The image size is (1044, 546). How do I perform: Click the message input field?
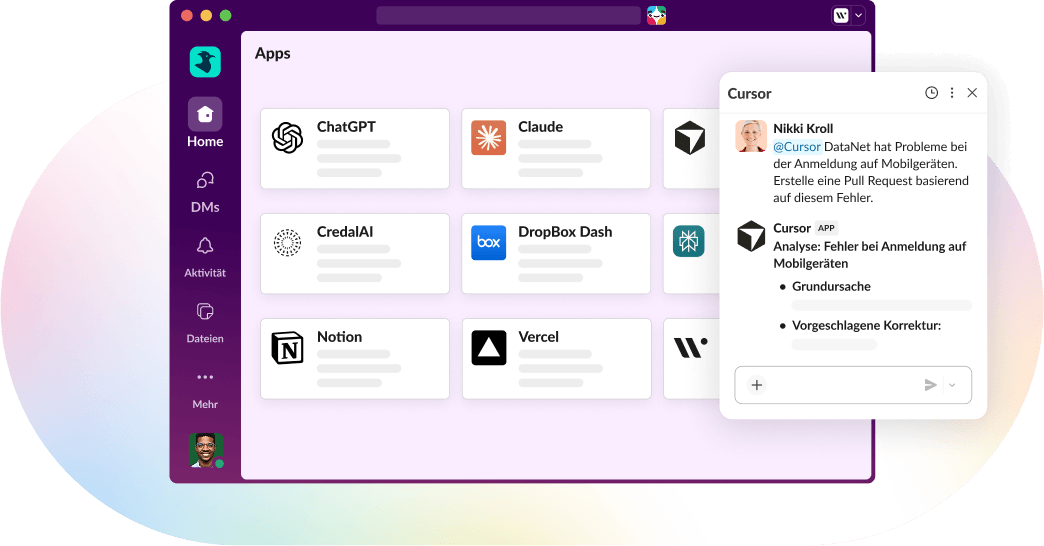coord(853,385)
